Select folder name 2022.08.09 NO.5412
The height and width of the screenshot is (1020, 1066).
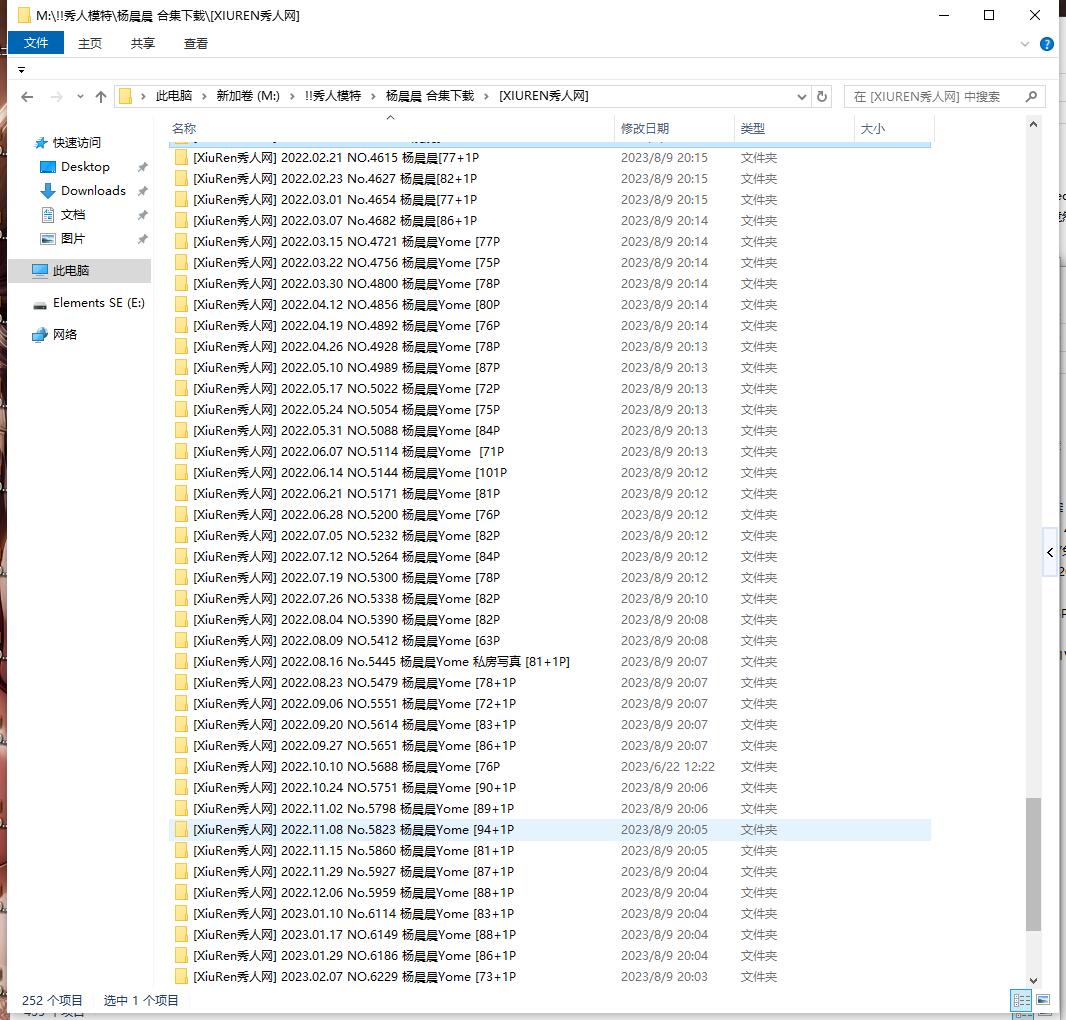[347, 641]
